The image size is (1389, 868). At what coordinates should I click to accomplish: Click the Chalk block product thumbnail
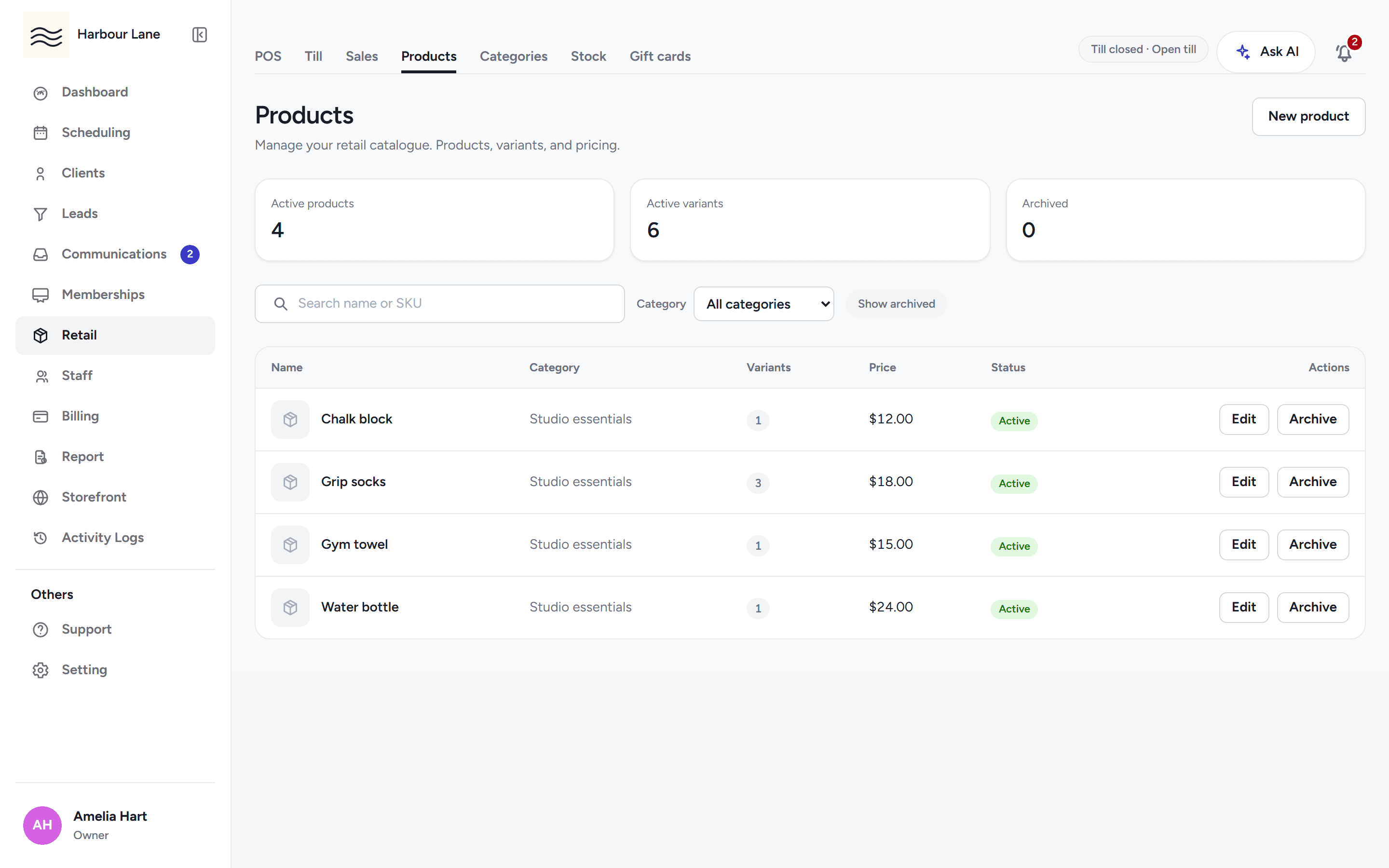(290, 420)
